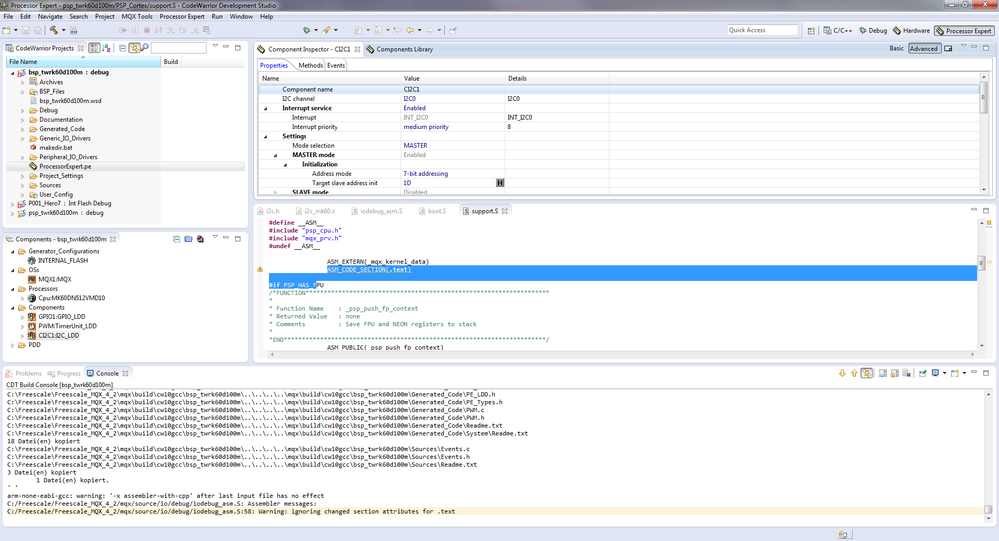Open the Debug perspective
Image resolution: width=999 pixels, height=541 pixels.
point(872,31)
